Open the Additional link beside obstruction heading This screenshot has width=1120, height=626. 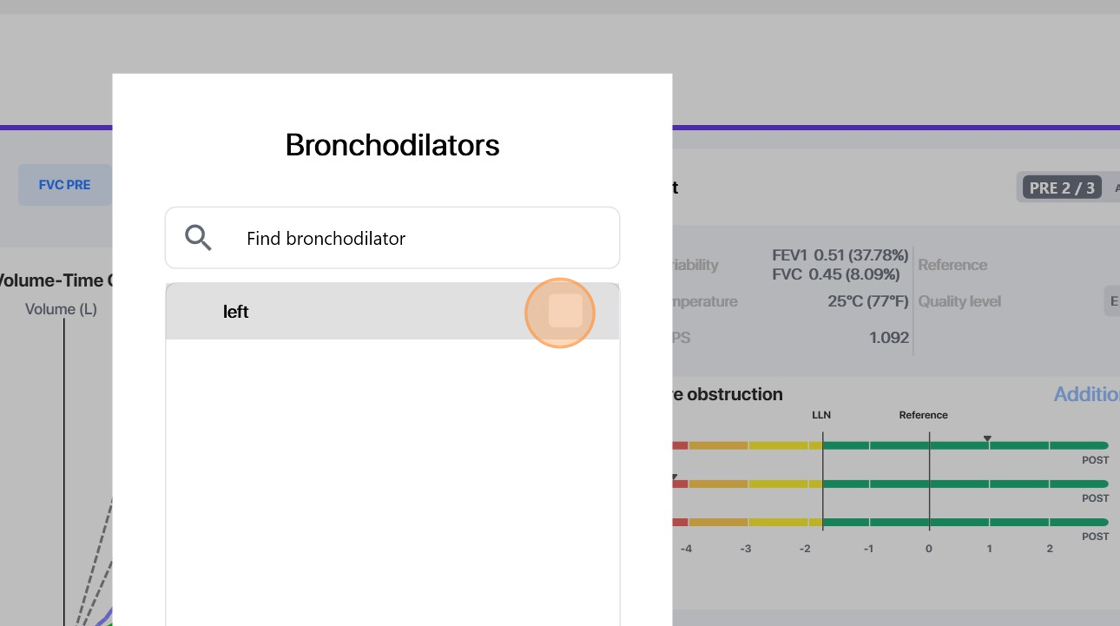1086,394
